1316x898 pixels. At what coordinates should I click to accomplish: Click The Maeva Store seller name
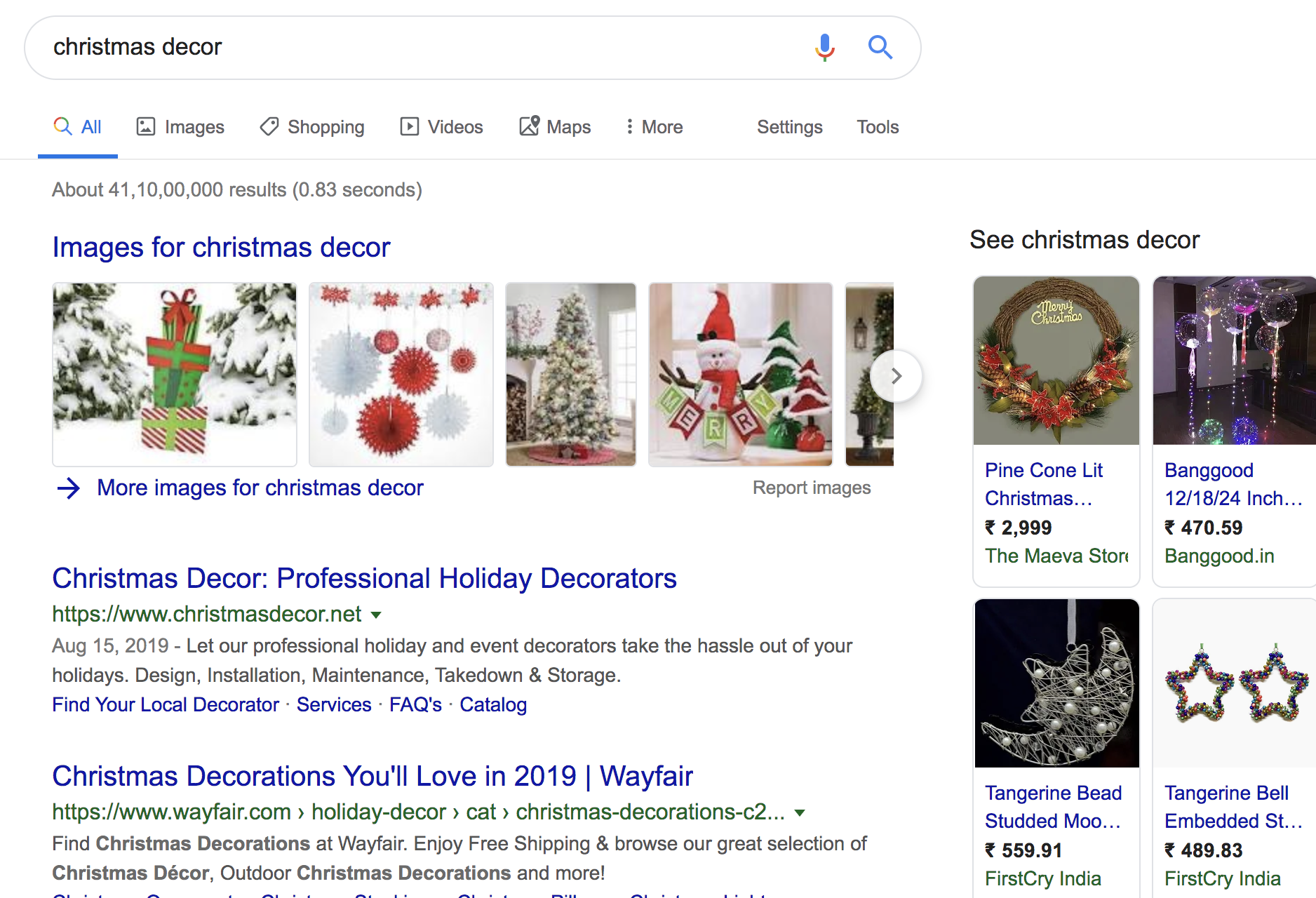[x=1056, y=556]
